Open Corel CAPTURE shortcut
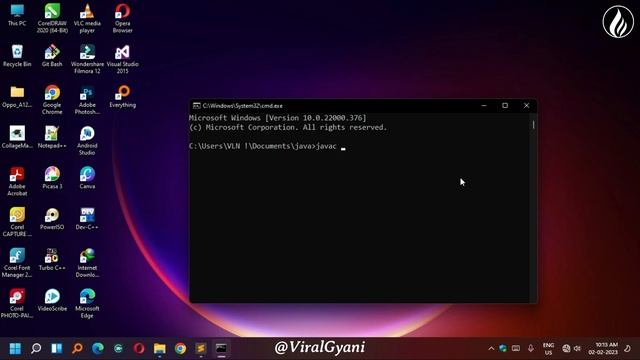The width and height of the screenshot is (640, 360). 17,222
